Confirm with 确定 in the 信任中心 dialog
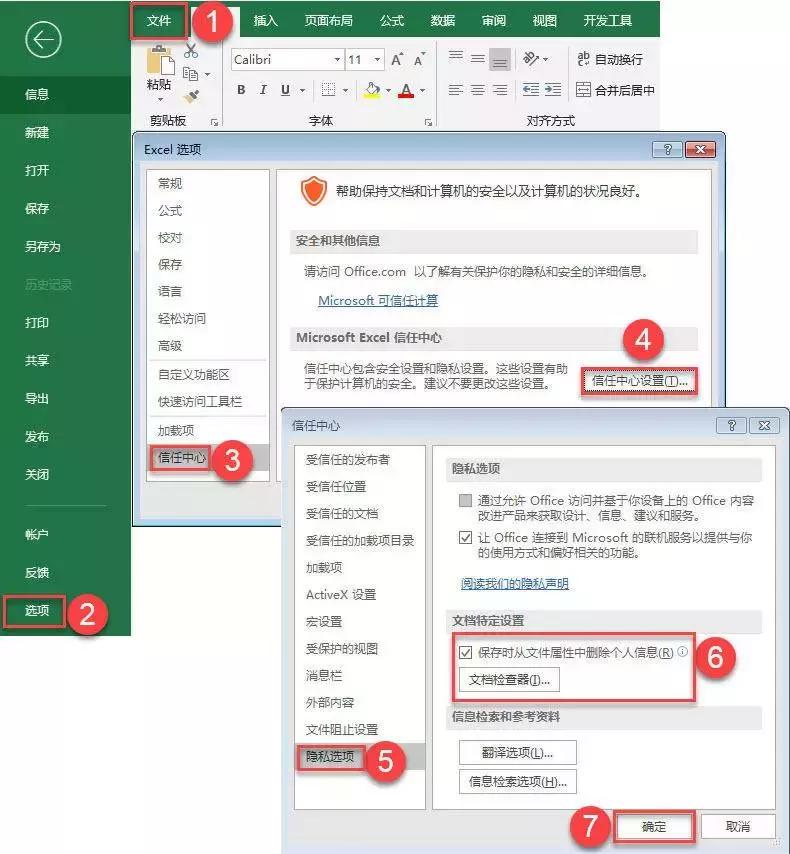790x854 pixels. [654, 827]
